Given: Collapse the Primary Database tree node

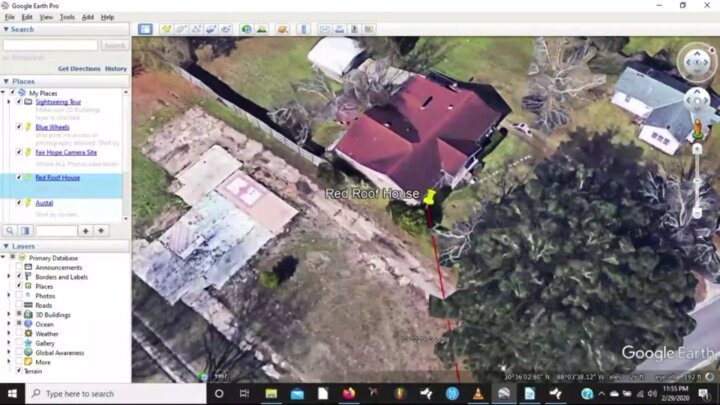Looking at the screenshot, I should pos(4,258).
